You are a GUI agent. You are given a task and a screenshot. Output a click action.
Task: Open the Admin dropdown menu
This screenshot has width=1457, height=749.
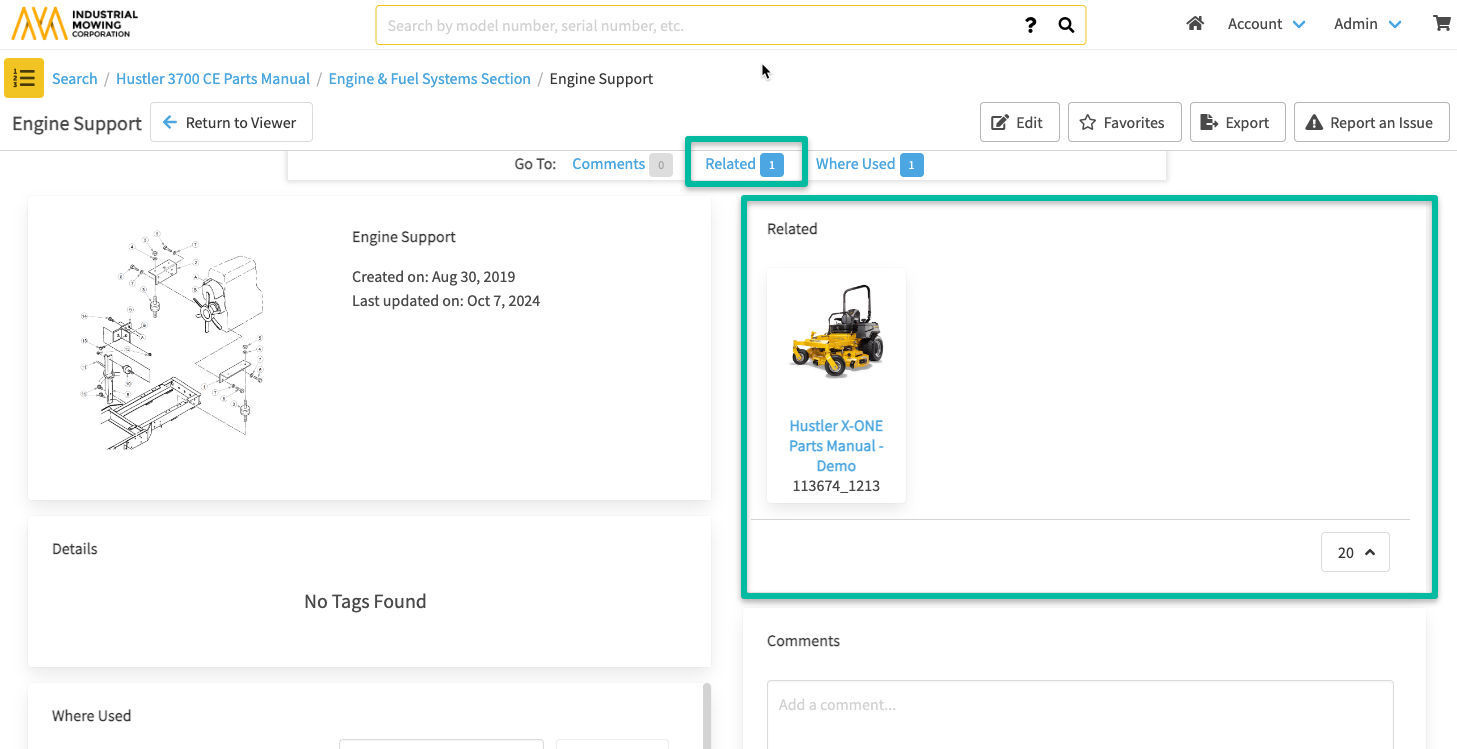click(x=1367, y=24)
